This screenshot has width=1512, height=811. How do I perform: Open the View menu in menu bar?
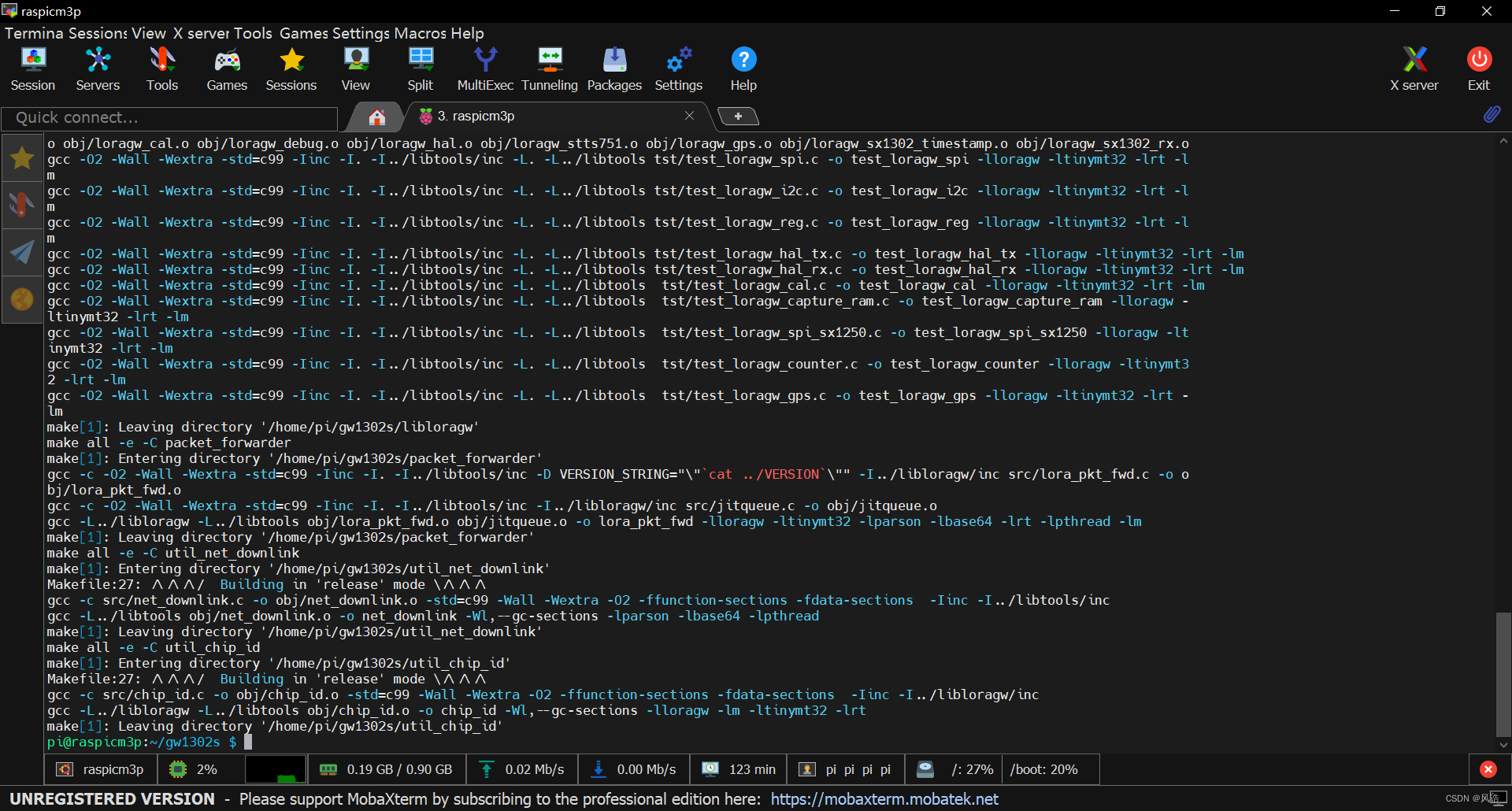click(x=149, y=33)
